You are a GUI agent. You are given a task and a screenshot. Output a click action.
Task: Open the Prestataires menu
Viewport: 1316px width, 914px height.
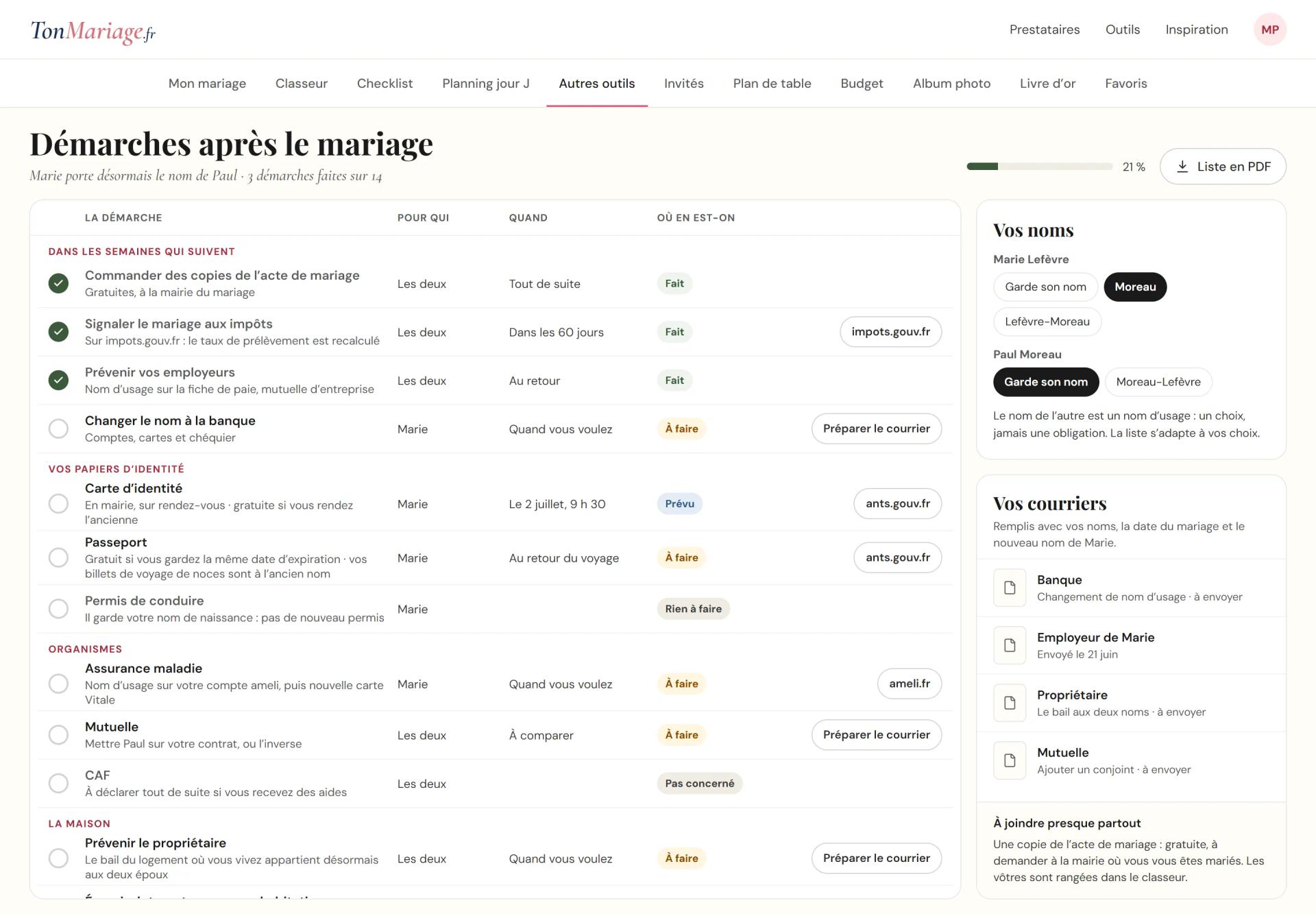pyautogui.click(x=1044, y=29)
